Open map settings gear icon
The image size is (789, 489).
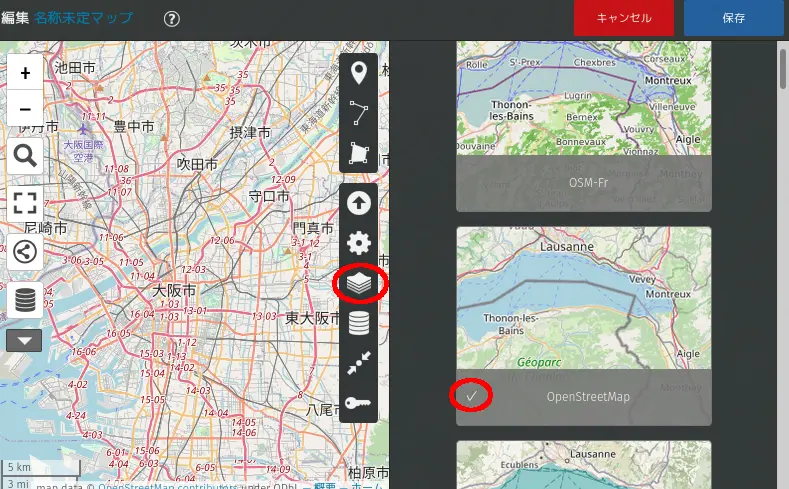coord(359,243)
